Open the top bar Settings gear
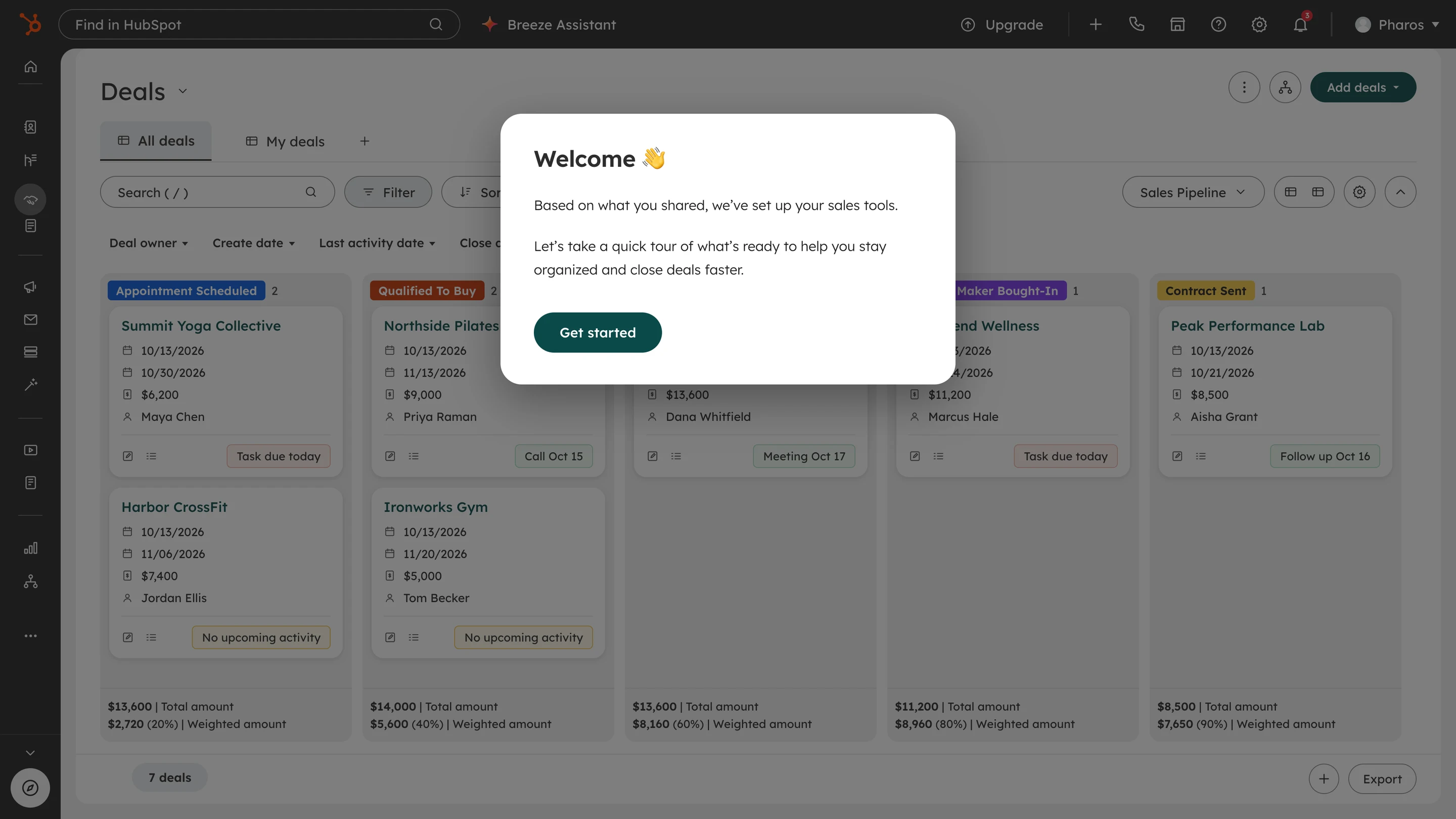The height and width of the screenshot is (819, 1456). pyautogui.click(x=1259, y=24)
